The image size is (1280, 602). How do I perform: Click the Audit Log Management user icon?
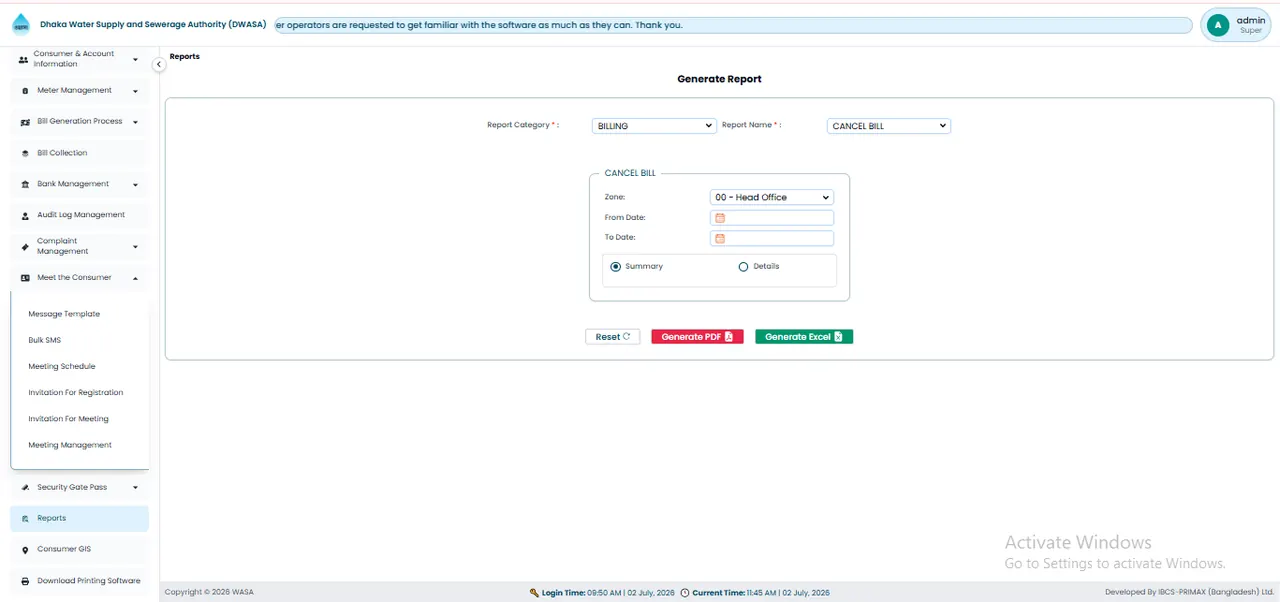[26, 215]
